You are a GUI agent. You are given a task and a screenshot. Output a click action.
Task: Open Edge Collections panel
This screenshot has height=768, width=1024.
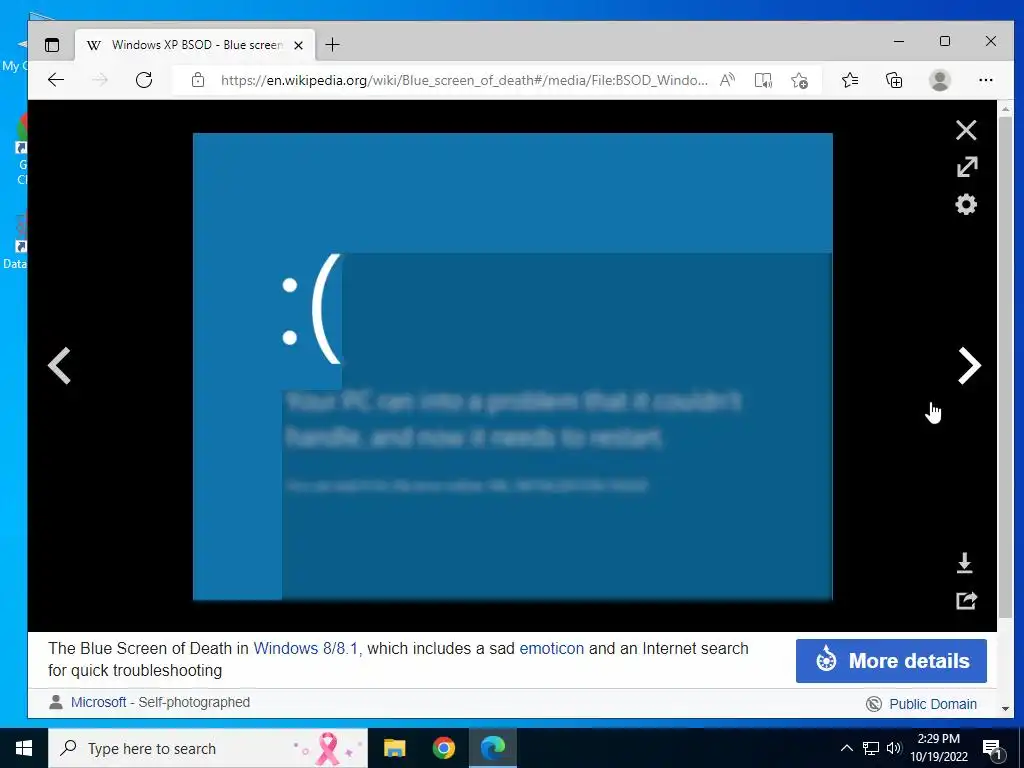(893, 80)
